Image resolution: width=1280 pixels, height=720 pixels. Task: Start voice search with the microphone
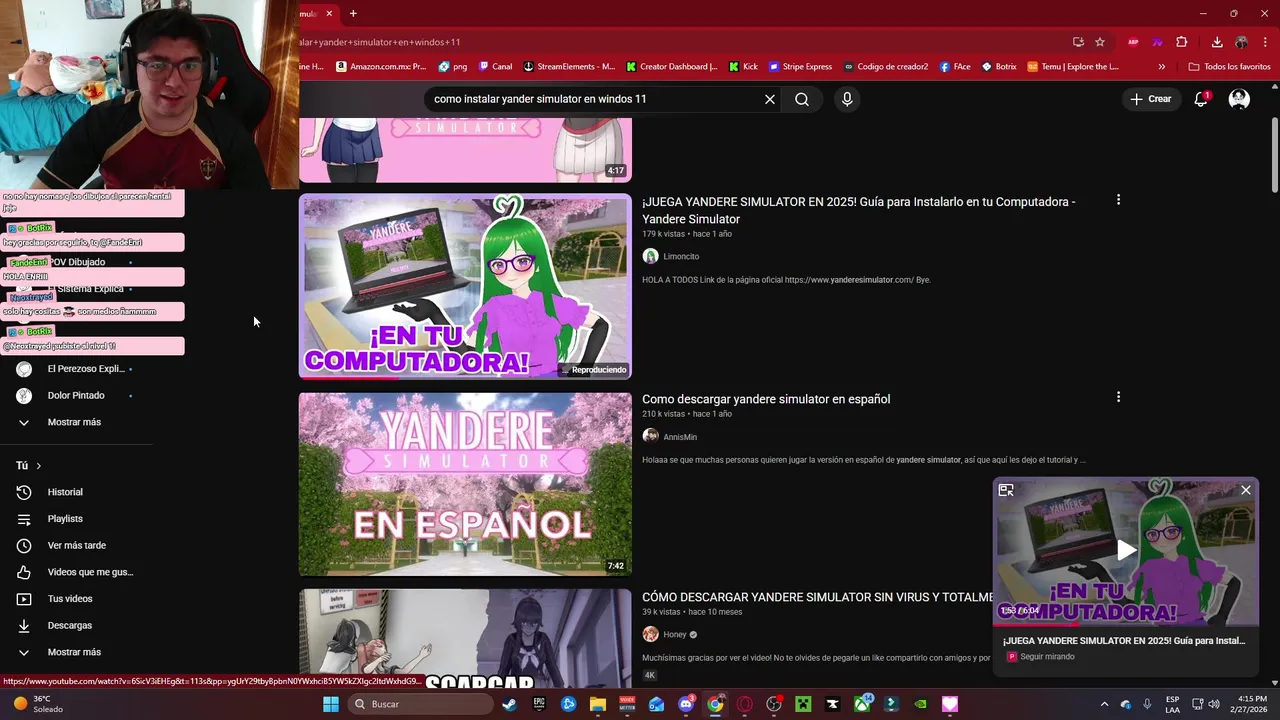pyautogui.click(x=847, y=99)
